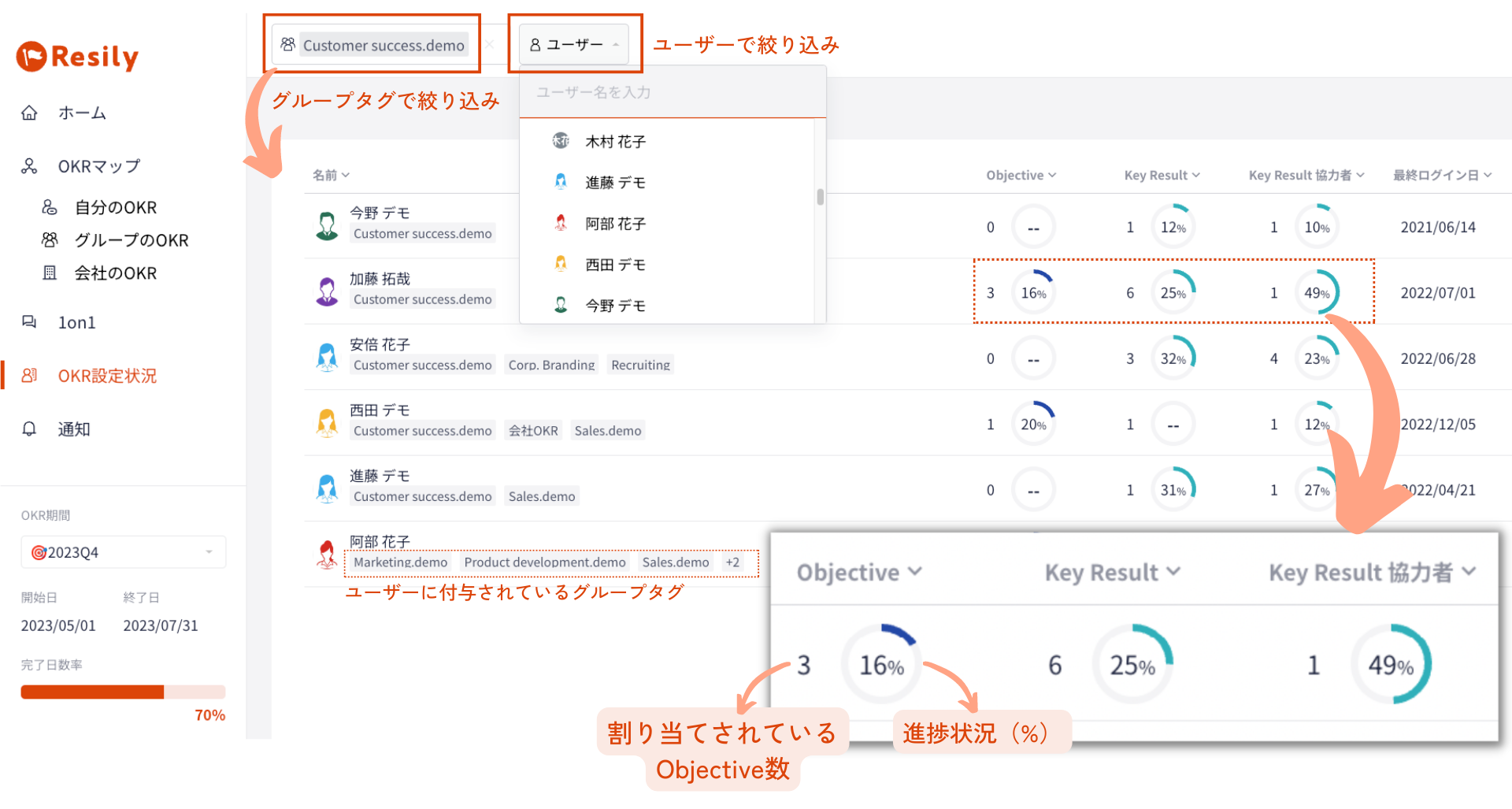Sort by 最終ログイン日 column header
The image size is (1512, 809).
(1442, 175)
